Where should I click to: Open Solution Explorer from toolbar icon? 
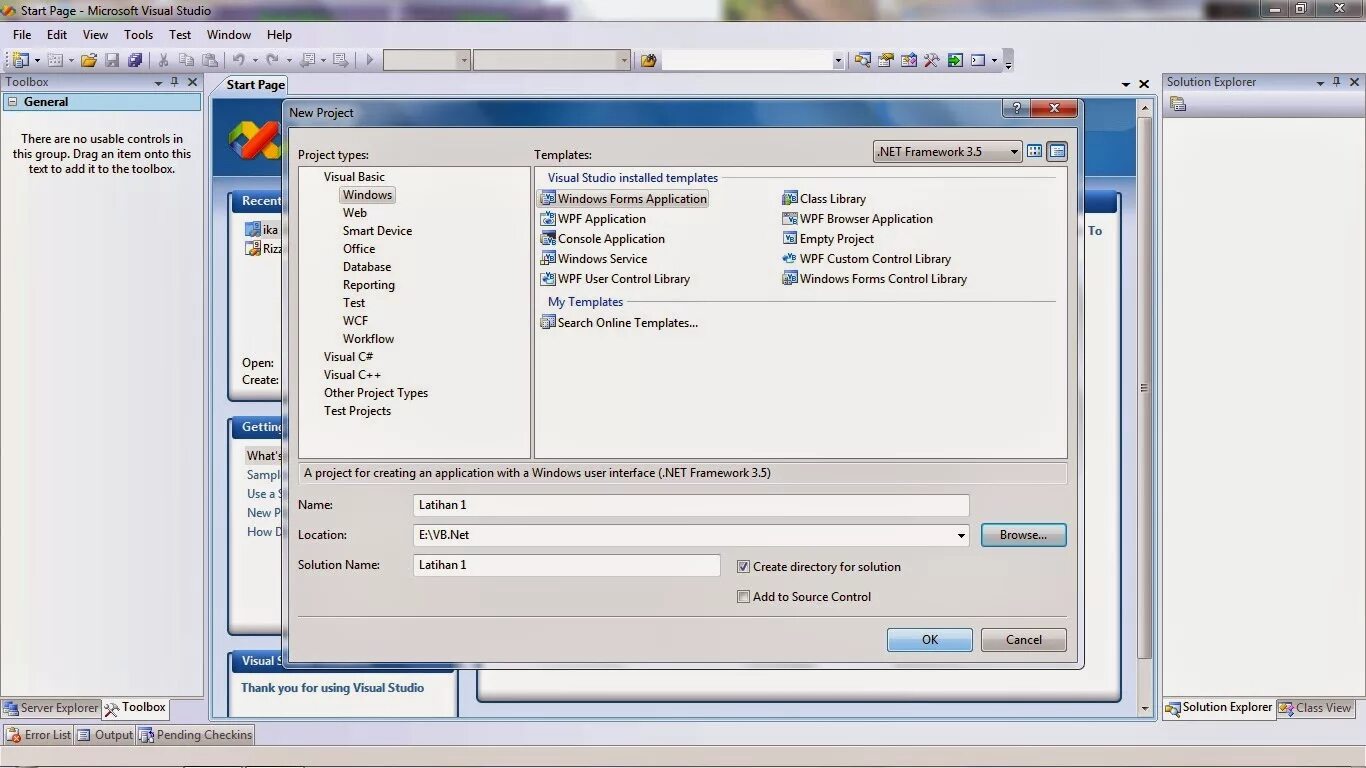[x=862, y=60]
